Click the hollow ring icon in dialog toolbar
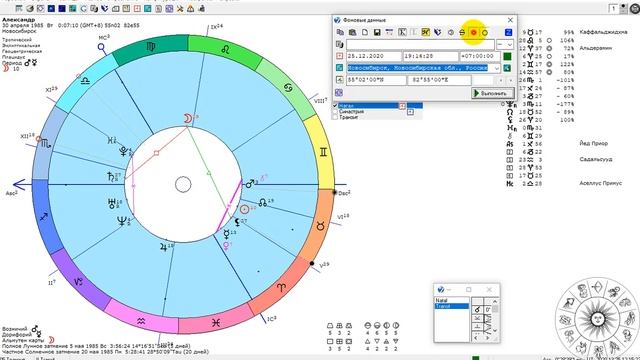This screenshot has width=640, height=360. (x=484, y=32)
